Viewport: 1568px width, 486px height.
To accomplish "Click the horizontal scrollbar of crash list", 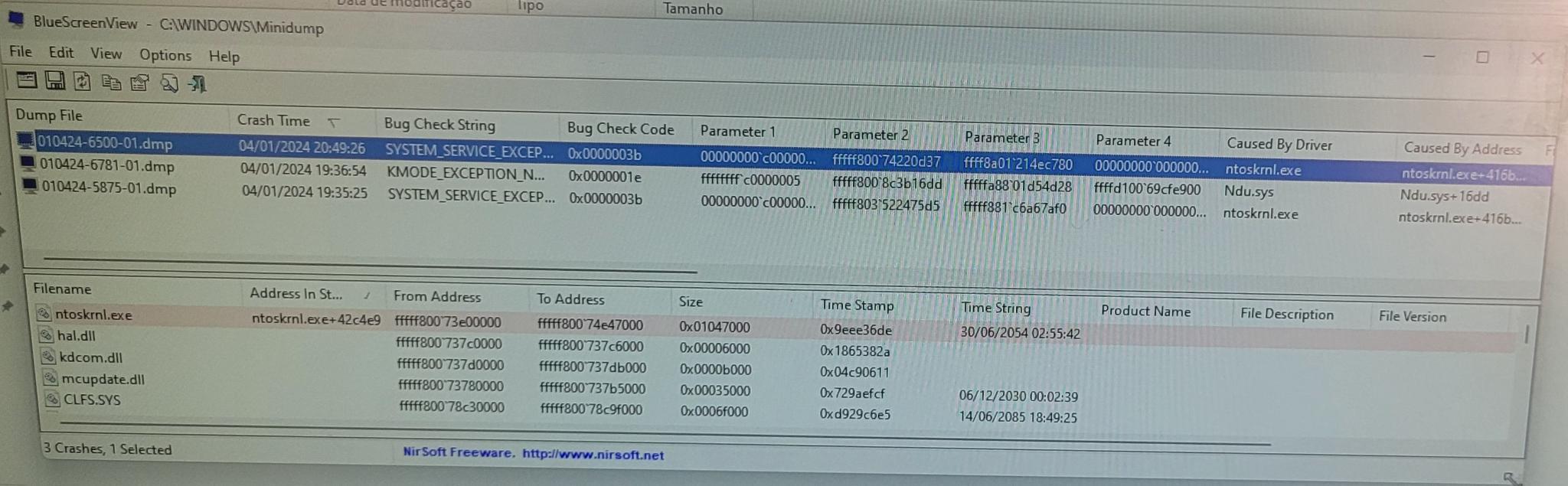I will coord(370,265).
